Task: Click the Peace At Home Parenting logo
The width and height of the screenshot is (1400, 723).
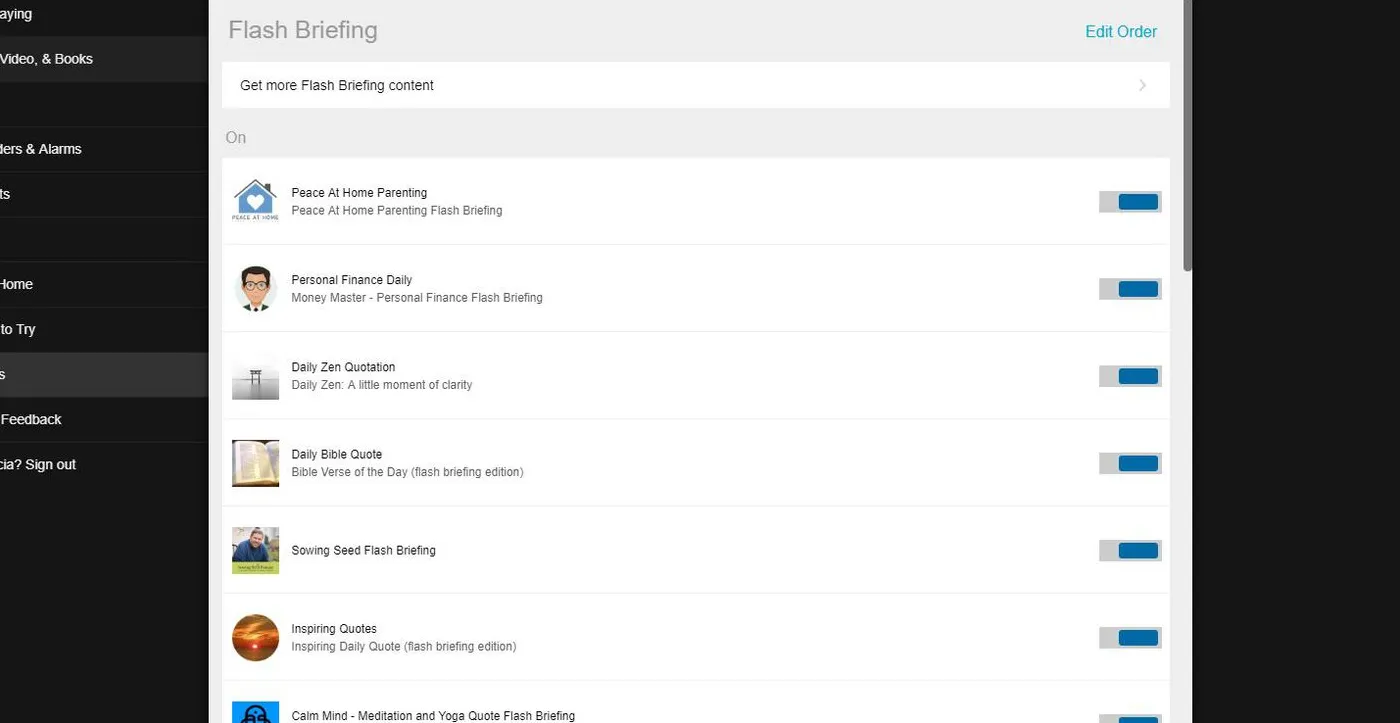Action: pos(255,201)
